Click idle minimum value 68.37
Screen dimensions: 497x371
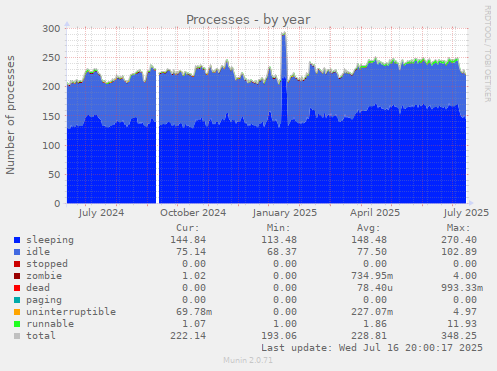[282, 252]
